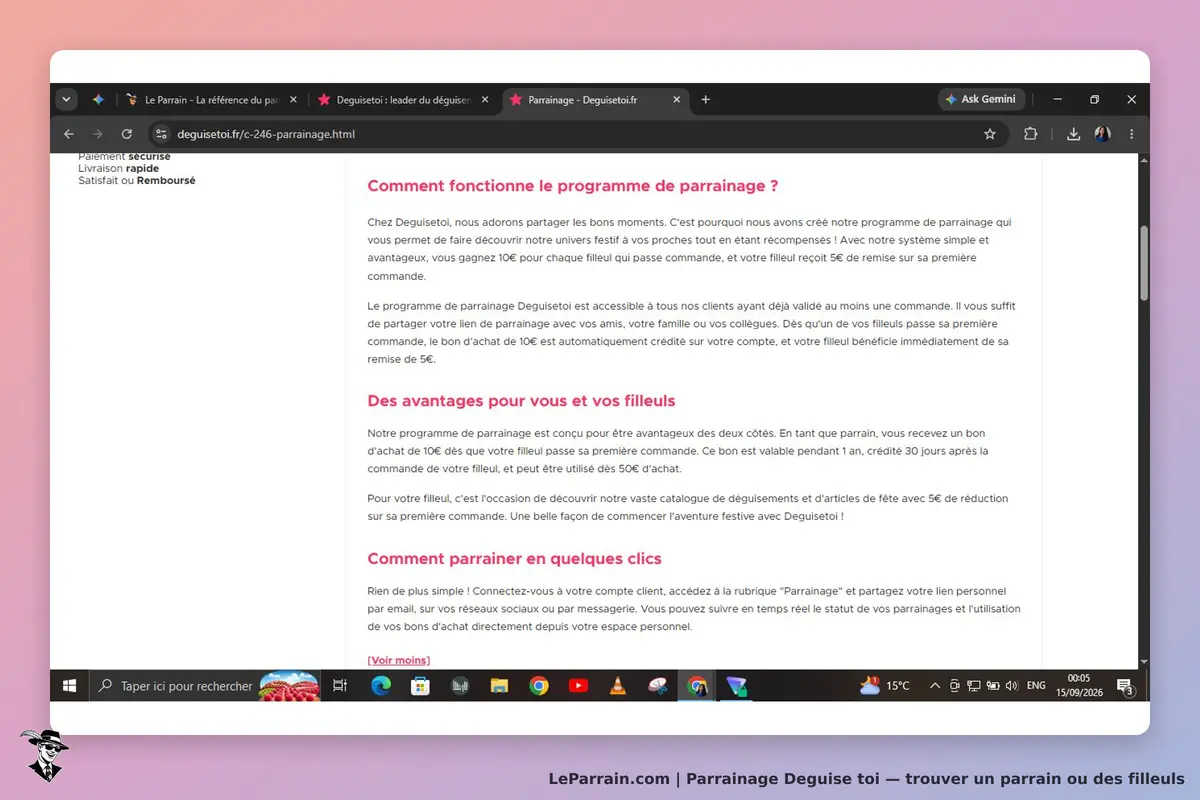Close the Parrainage - Deguisetoi.fr tab
Screen dimensions: 1200x800
pyautogui.click(x=677, y=100)
